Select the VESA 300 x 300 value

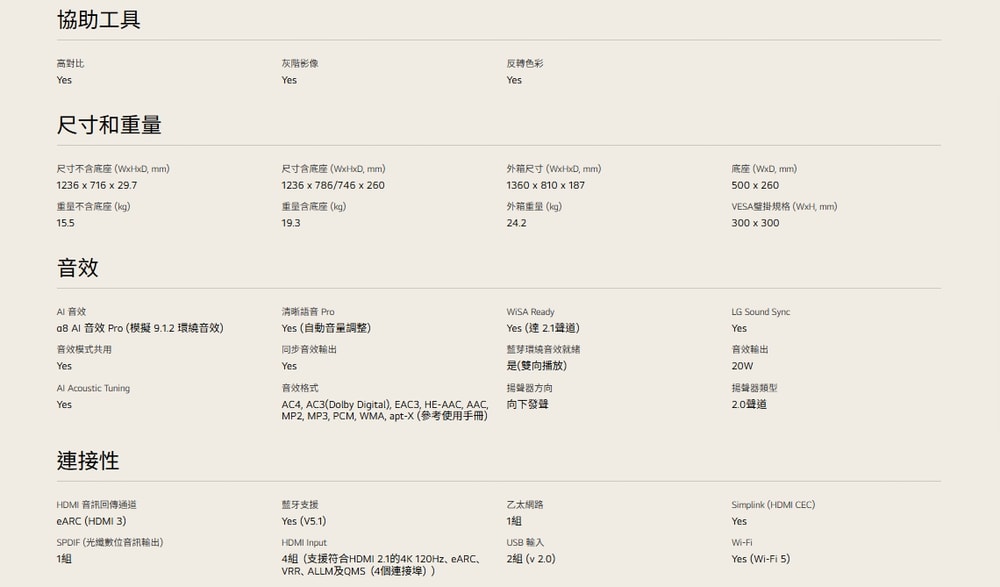(x=755, y=223)
